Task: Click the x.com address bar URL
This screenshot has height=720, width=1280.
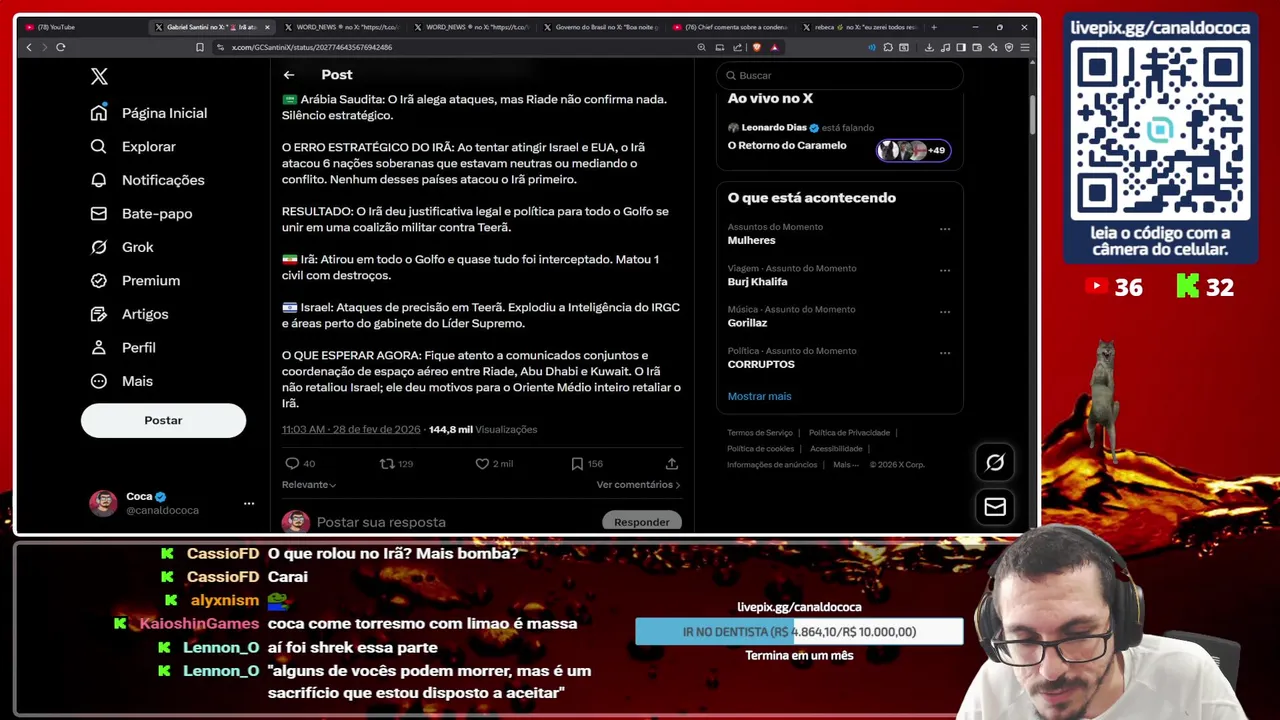Action: [x=311, y=47]
